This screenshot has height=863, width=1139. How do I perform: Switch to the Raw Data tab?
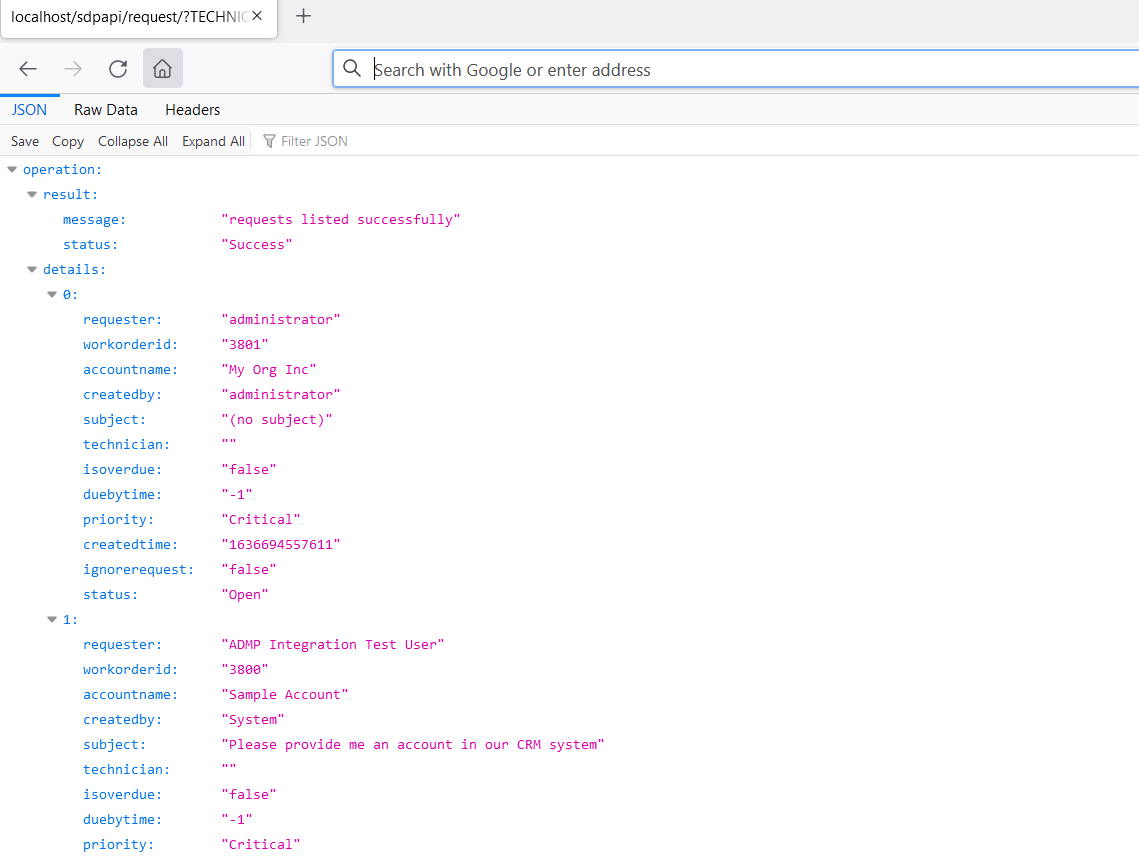point(106,110)
